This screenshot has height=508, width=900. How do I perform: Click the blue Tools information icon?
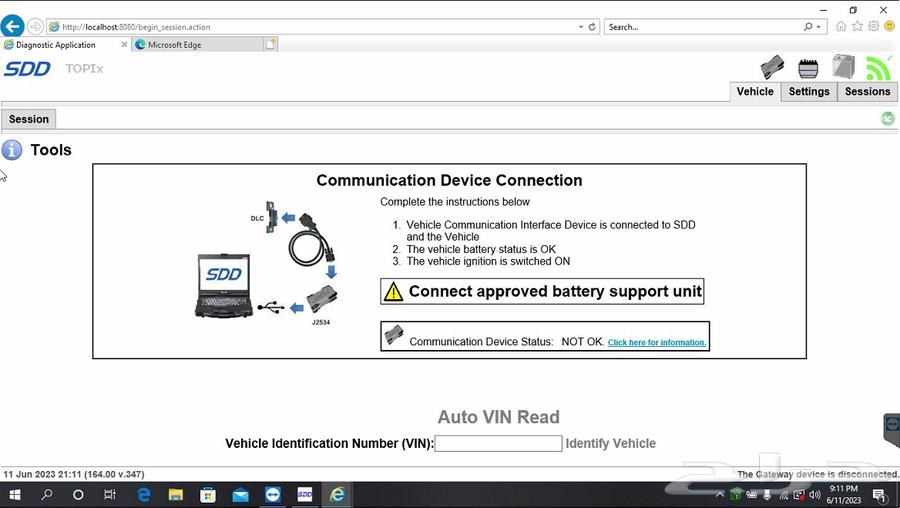click(x=12, y=150)
